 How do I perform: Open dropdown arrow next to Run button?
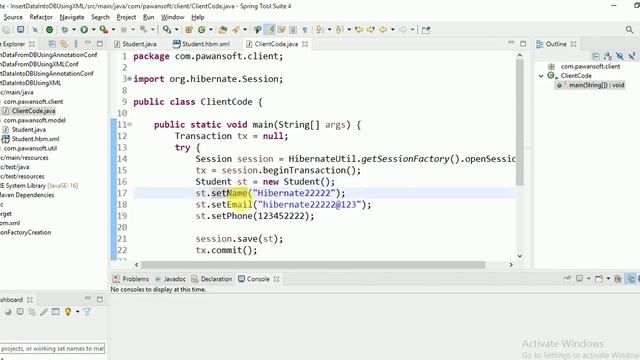pyautogui.click(x=93, y=29)
